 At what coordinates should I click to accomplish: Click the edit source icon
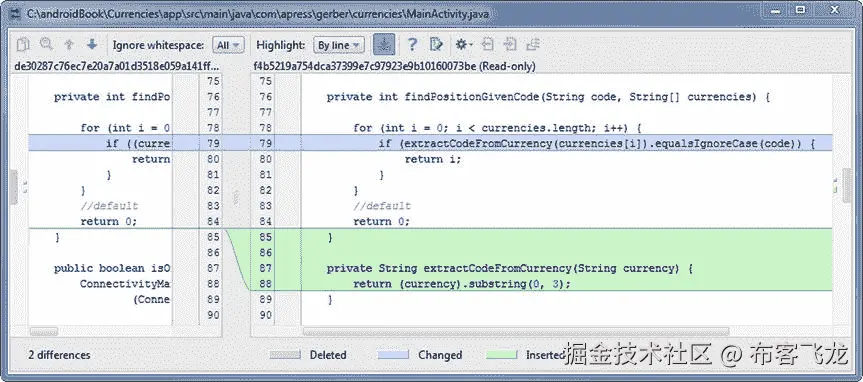coord(436,45)
